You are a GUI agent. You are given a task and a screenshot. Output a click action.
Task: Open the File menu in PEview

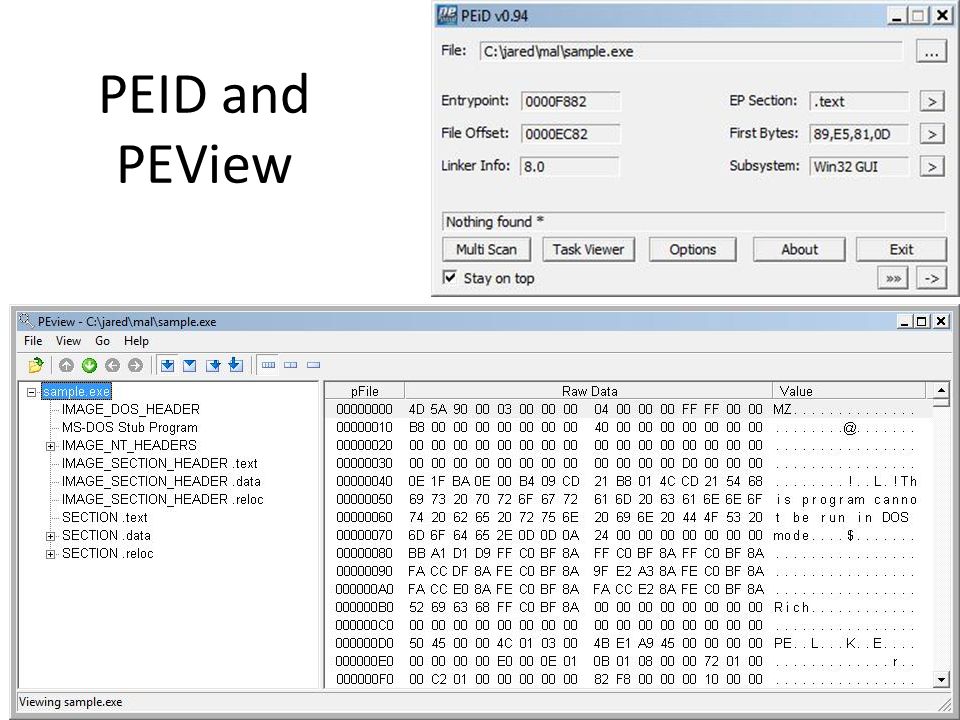click(x=33, y=341)
